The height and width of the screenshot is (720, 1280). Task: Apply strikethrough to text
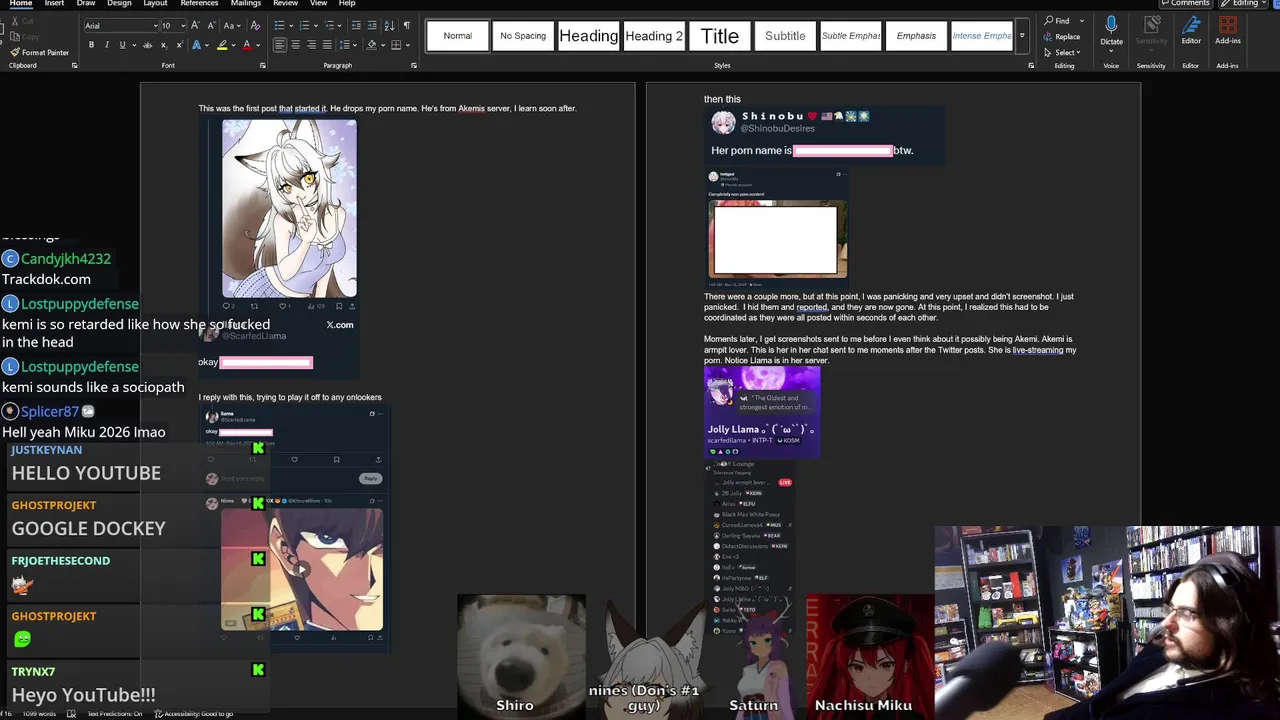pyautogui.click(x=148, y=45)
